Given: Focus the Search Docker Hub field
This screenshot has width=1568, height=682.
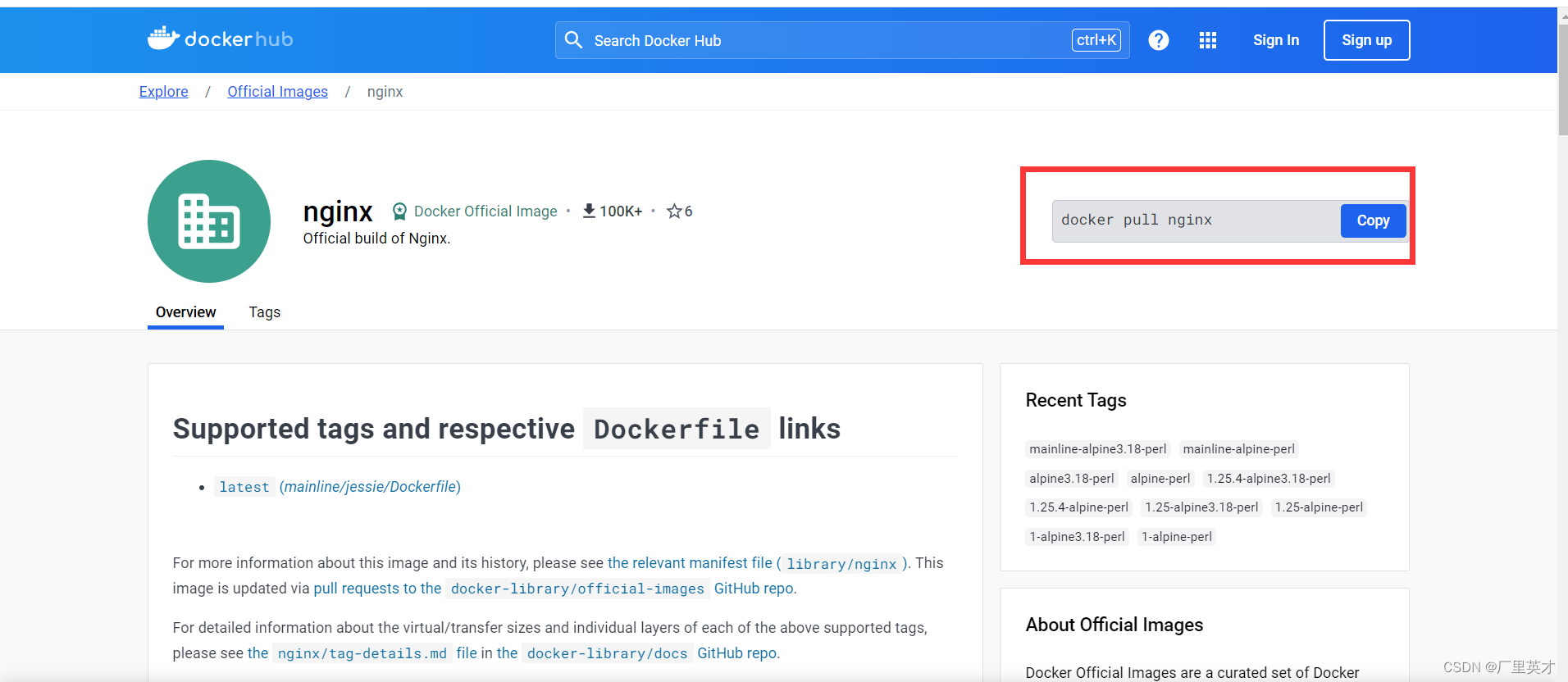Looking at the screenshot, I should pos(820,40).
